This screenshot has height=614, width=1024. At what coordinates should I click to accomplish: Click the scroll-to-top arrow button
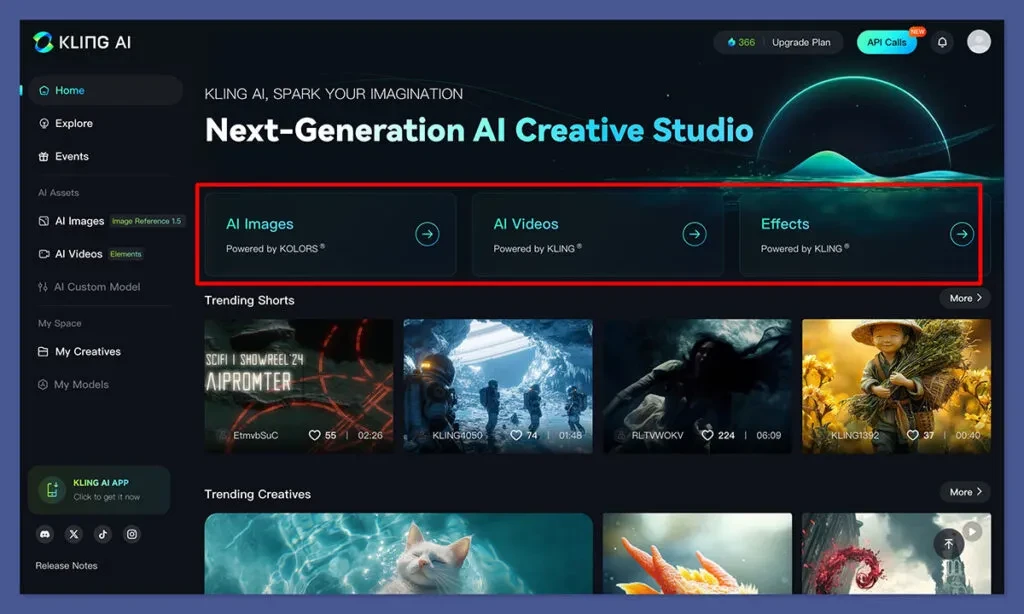click(947, 543)
